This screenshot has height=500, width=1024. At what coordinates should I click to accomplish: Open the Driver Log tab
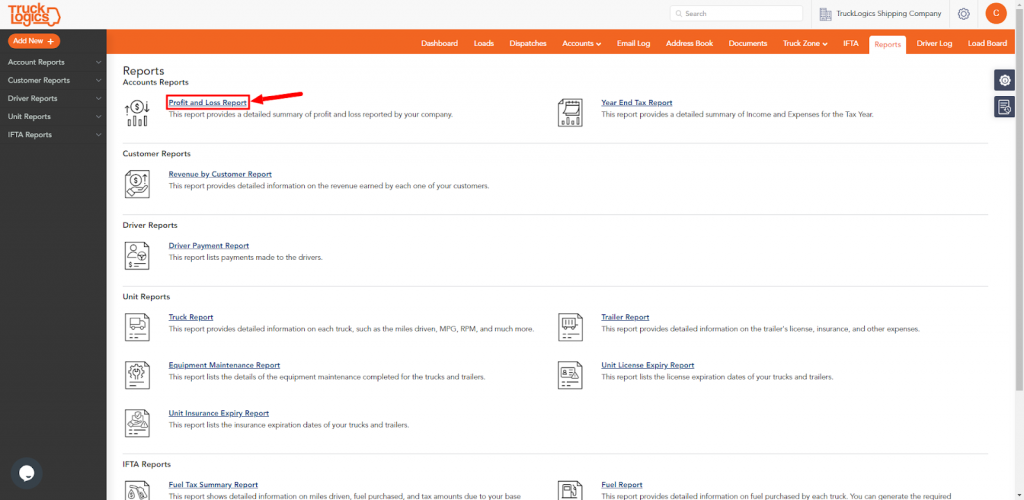point(935,44)
